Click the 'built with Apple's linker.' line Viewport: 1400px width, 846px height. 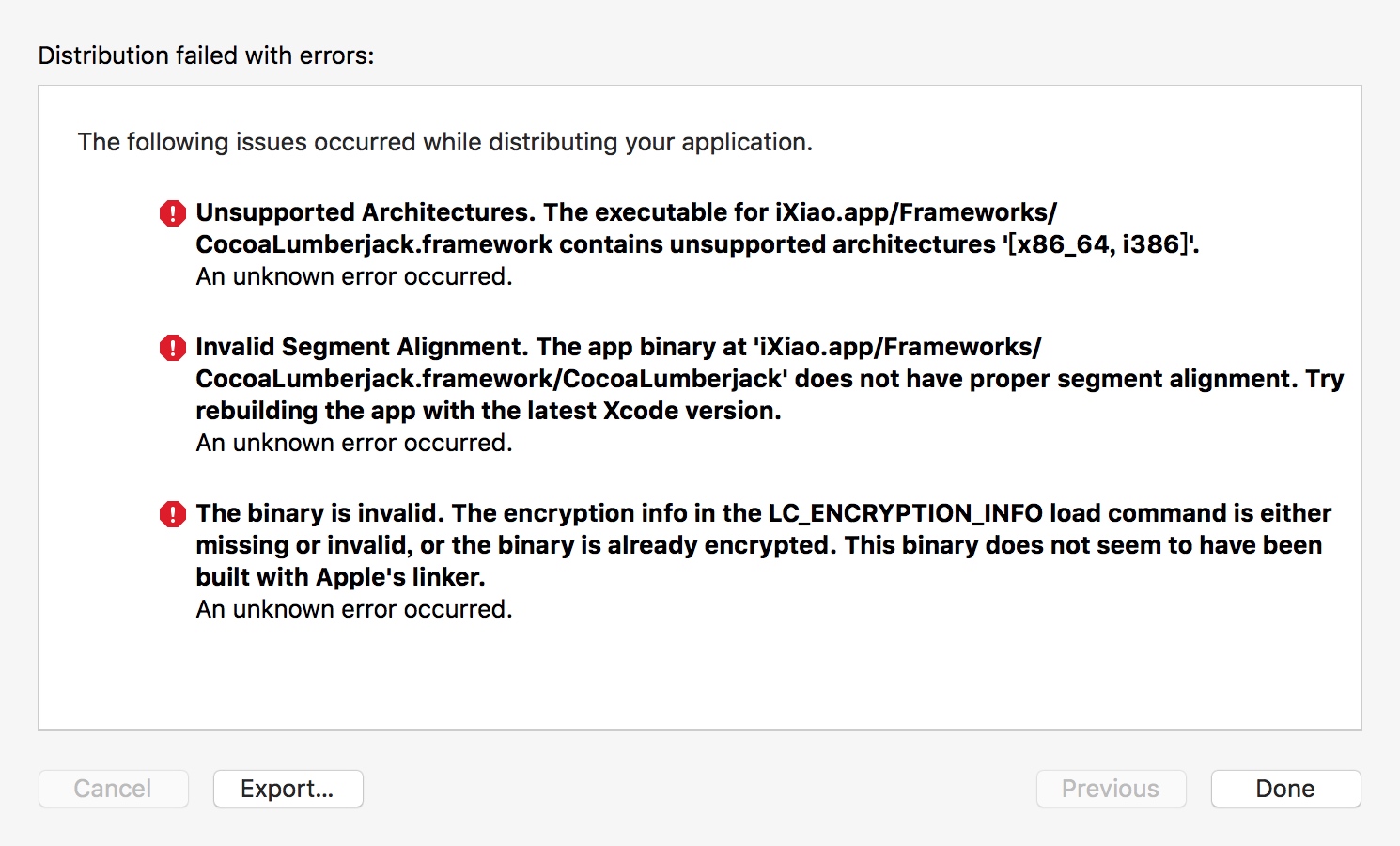click(340, 577)
